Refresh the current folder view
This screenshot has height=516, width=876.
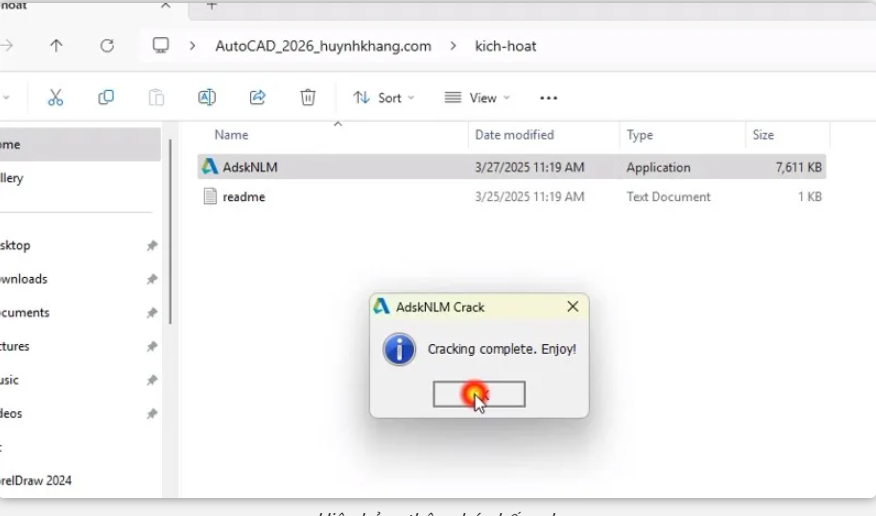click(x=107, y=46)
